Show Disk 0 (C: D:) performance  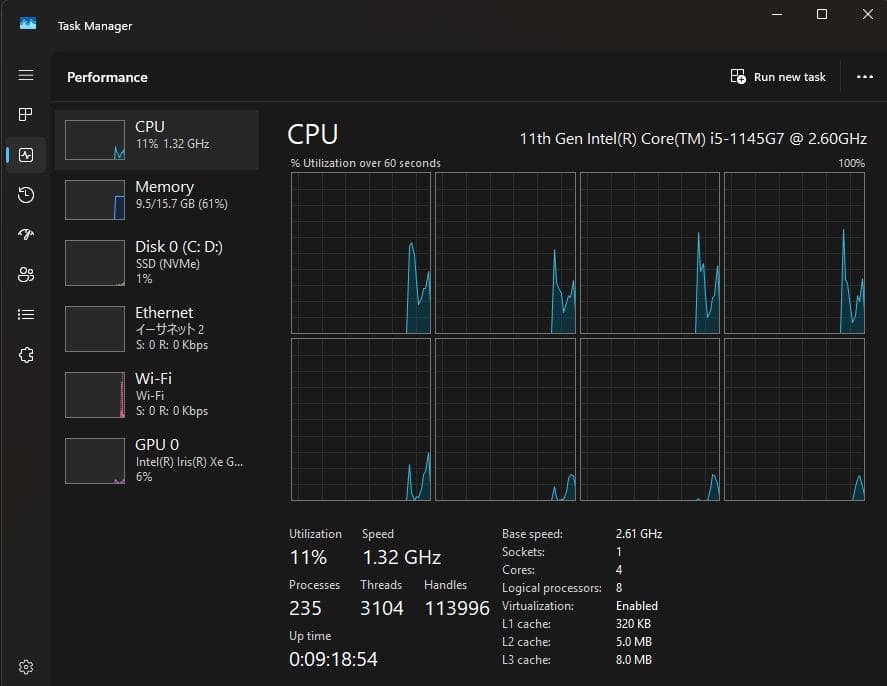click(157, 262)
